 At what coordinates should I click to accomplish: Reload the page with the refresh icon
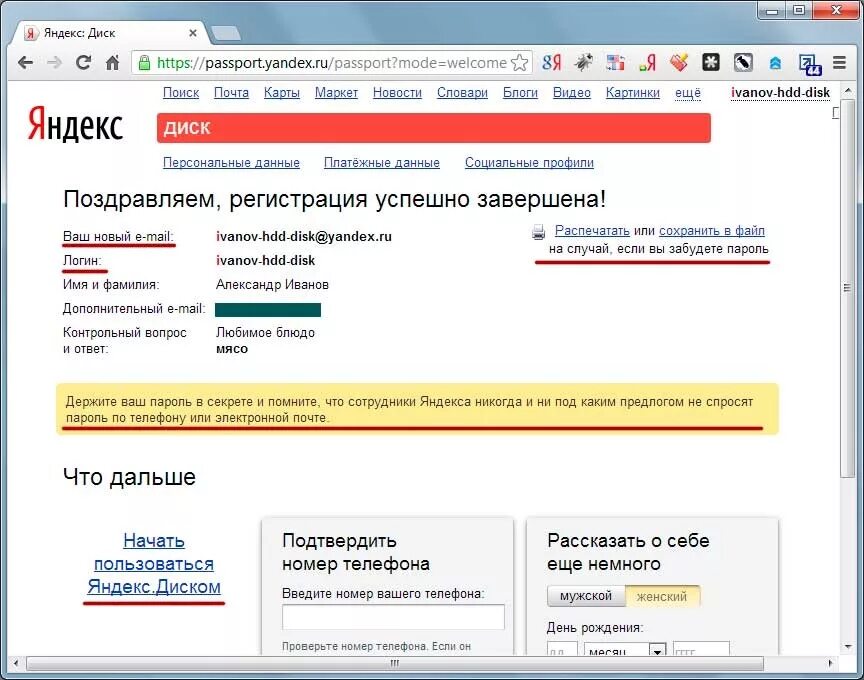(x=83, y=63)
